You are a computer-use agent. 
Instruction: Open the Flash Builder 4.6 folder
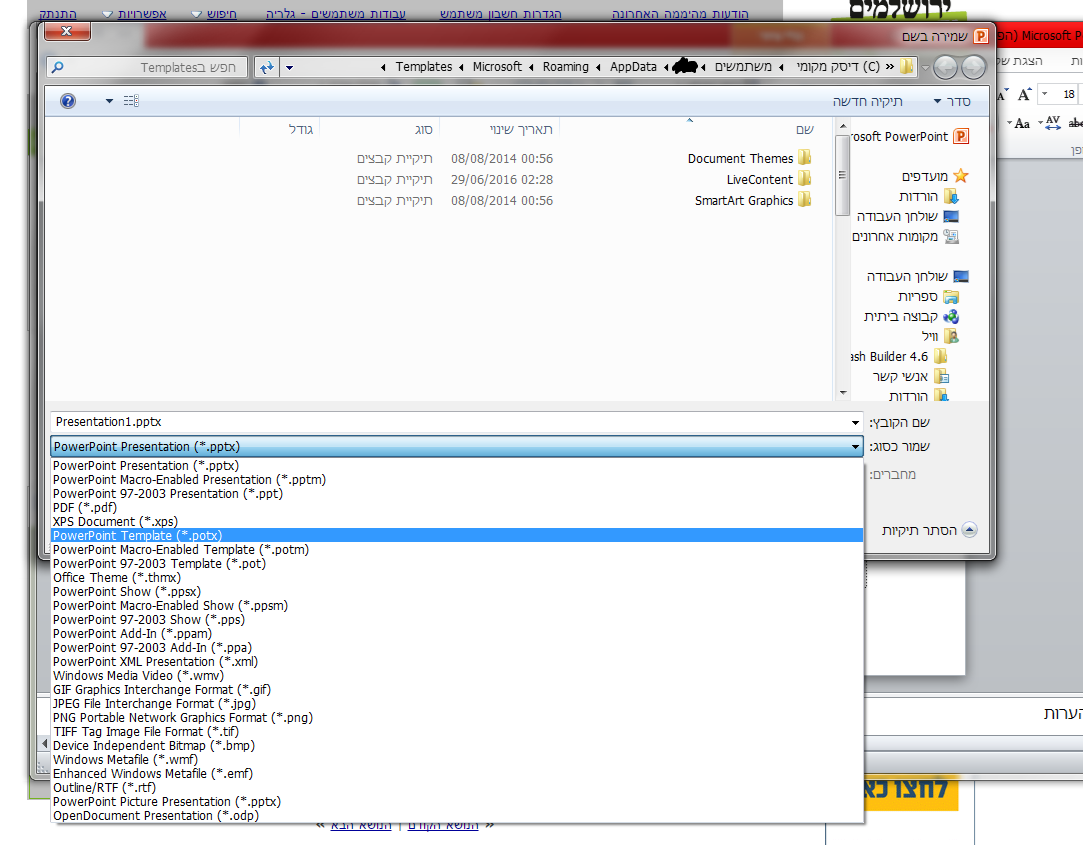899,357
